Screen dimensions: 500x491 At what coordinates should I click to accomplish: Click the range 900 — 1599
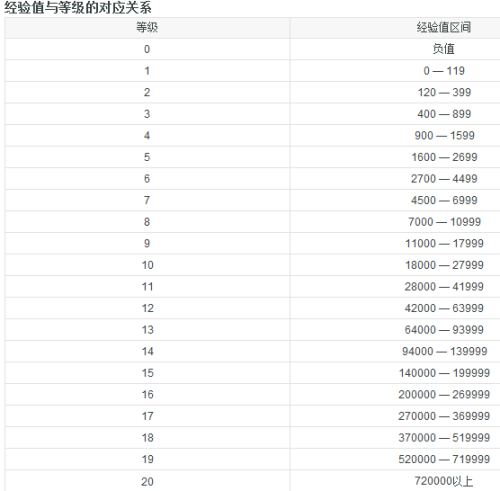point(444,135)
